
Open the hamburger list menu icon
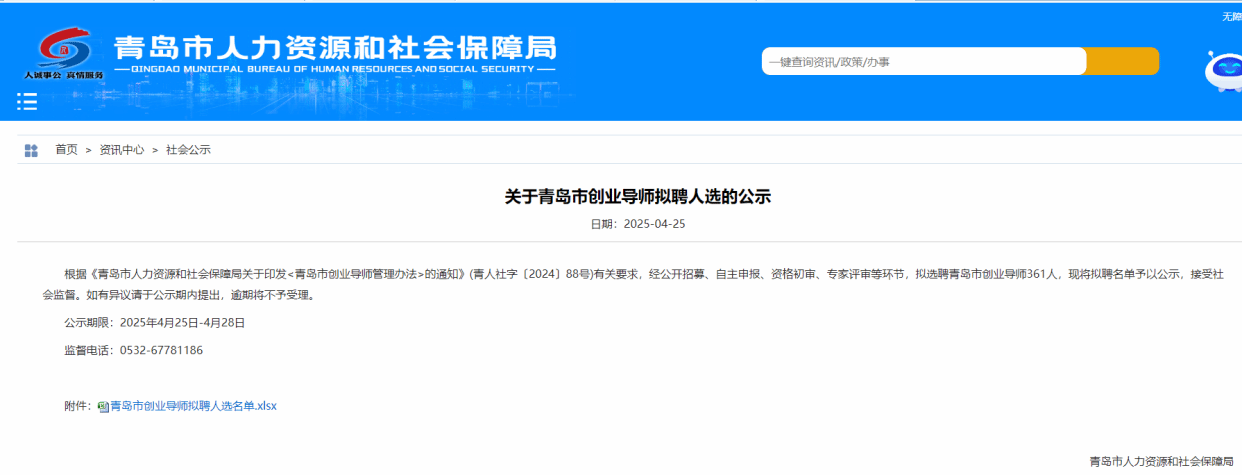[x=27, y=101]
